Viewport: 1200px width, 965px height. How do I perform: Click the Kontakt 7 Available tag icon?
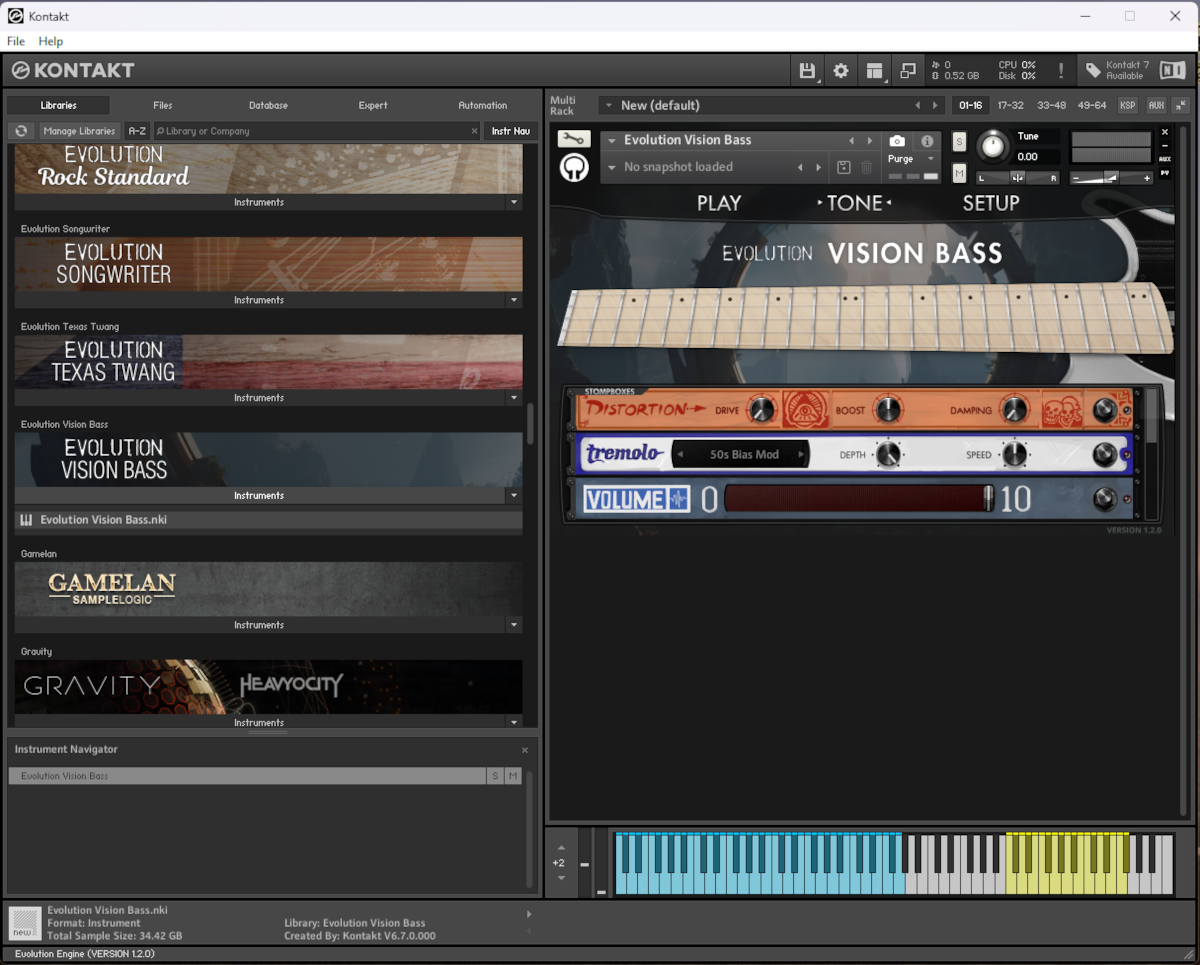point(1094,71)
